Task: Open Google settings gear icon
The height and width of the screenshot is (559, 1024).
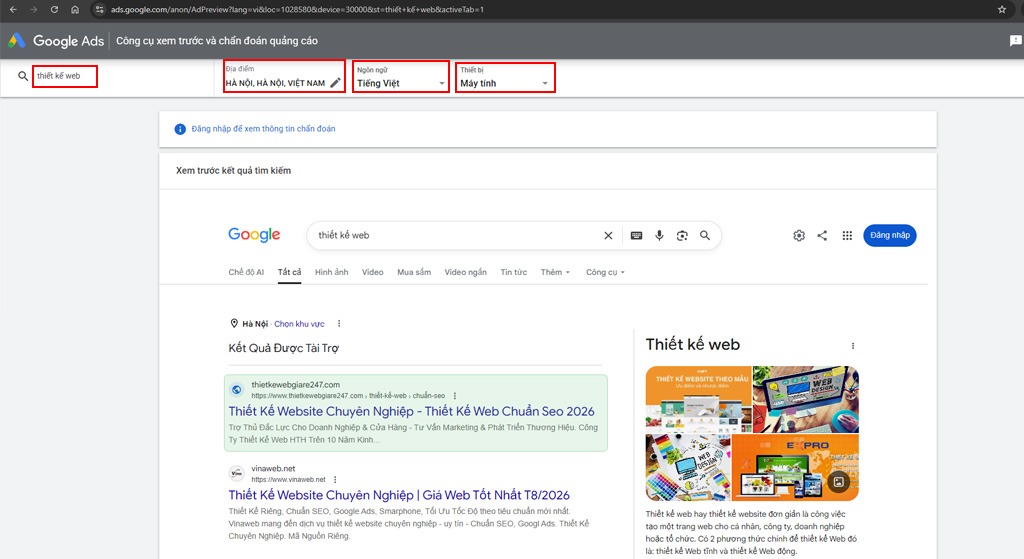Action: coord(799,236)
